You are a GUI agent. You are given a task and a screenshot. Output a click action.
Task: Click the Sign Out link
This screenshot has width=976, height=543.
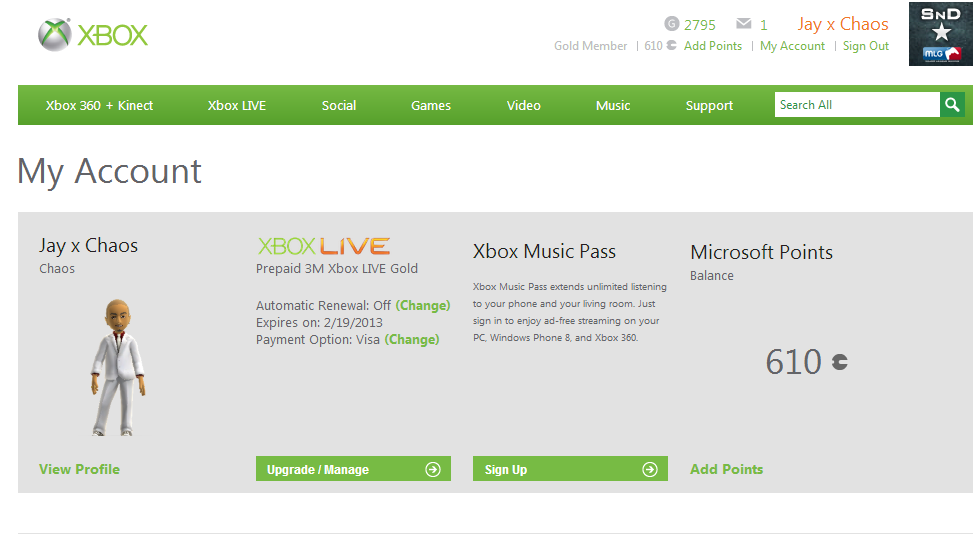866,45
